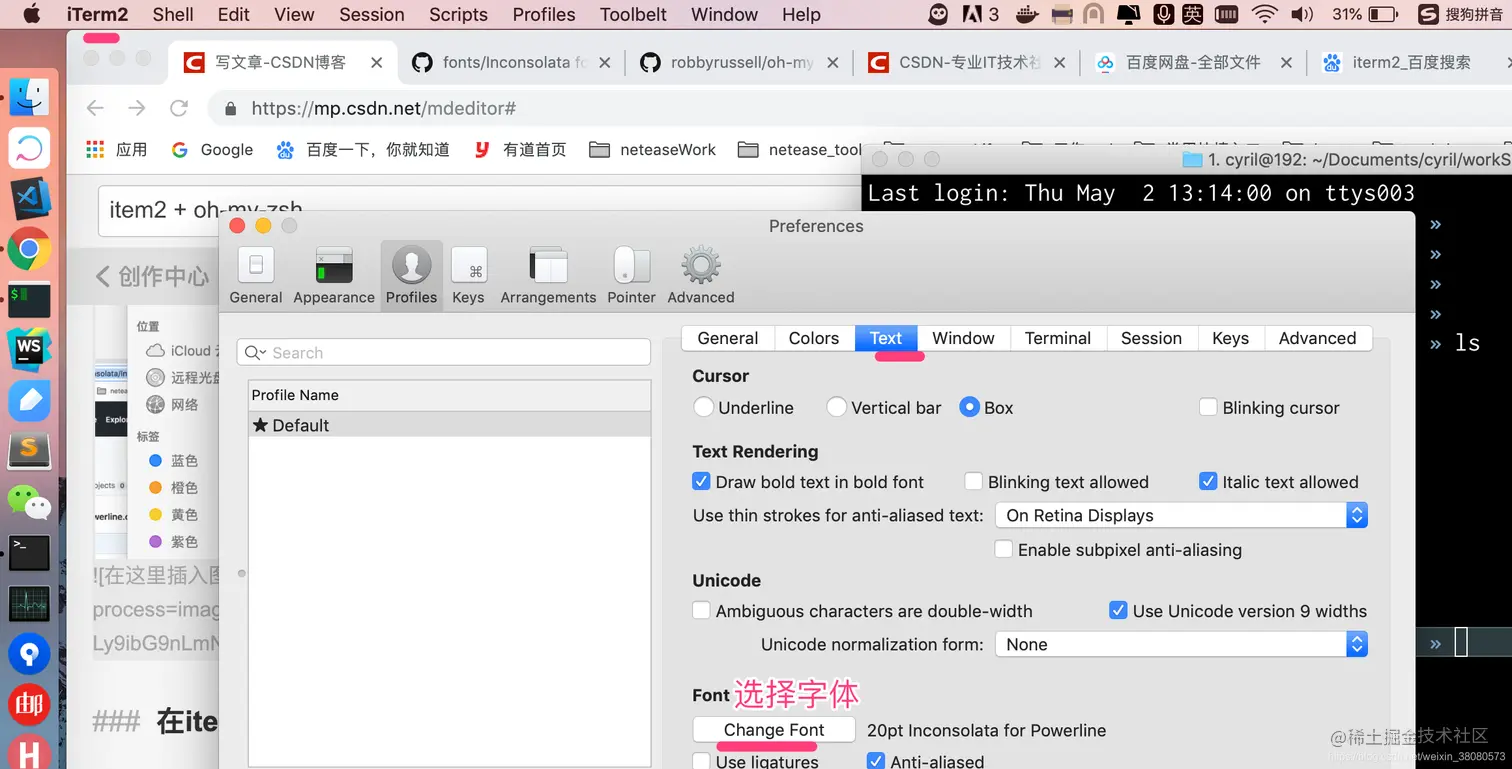Toggle Ambiguous characters are double-width

702,610
